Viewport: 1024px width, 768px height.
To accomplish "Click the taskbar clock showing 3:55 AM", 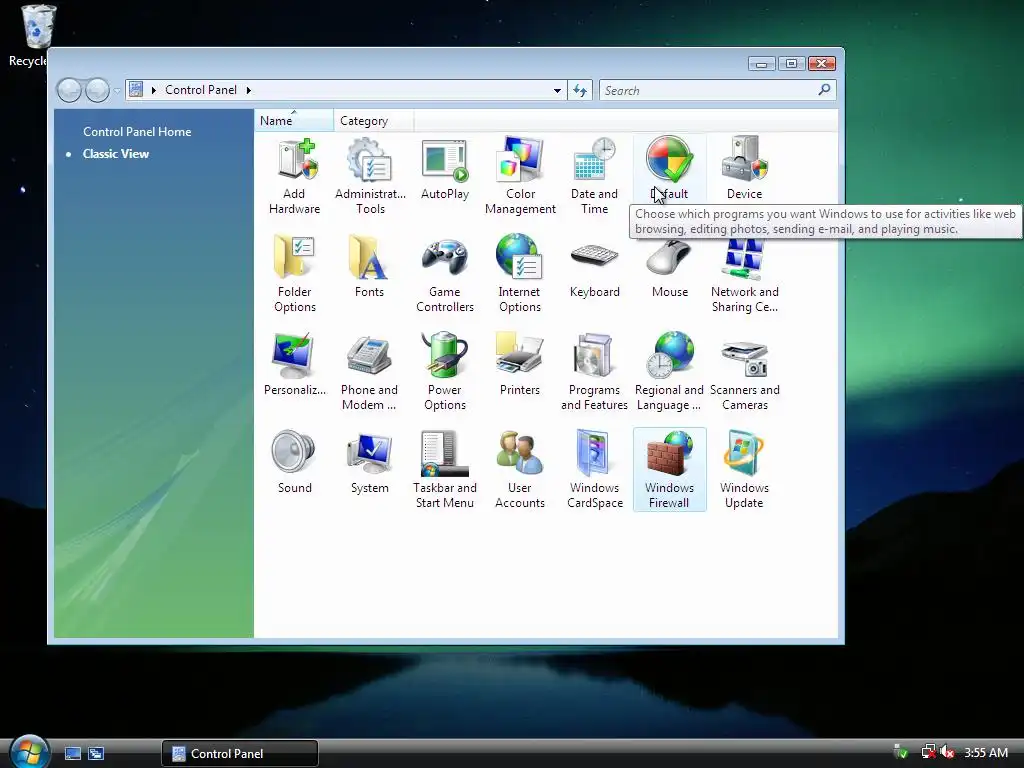I will point(985,753).
